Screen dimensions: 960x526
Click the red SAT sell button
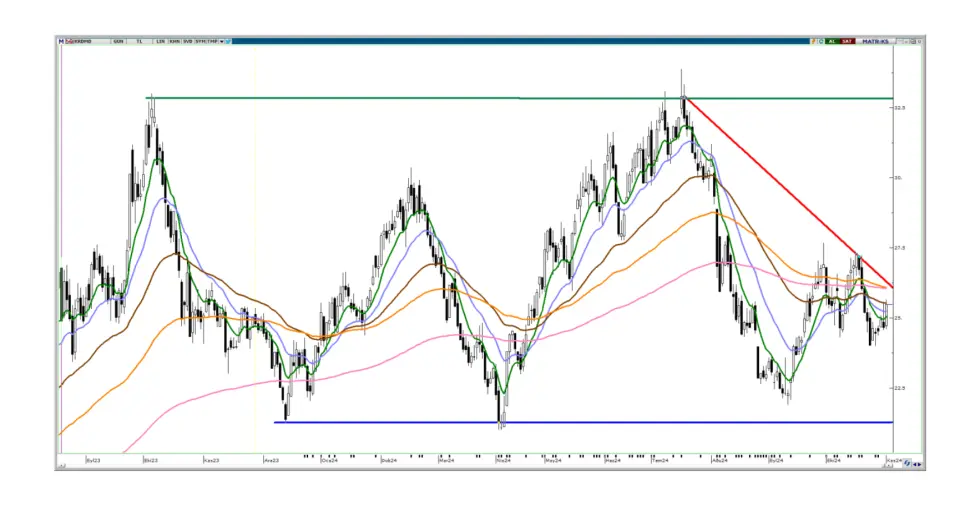click(847, 41)
